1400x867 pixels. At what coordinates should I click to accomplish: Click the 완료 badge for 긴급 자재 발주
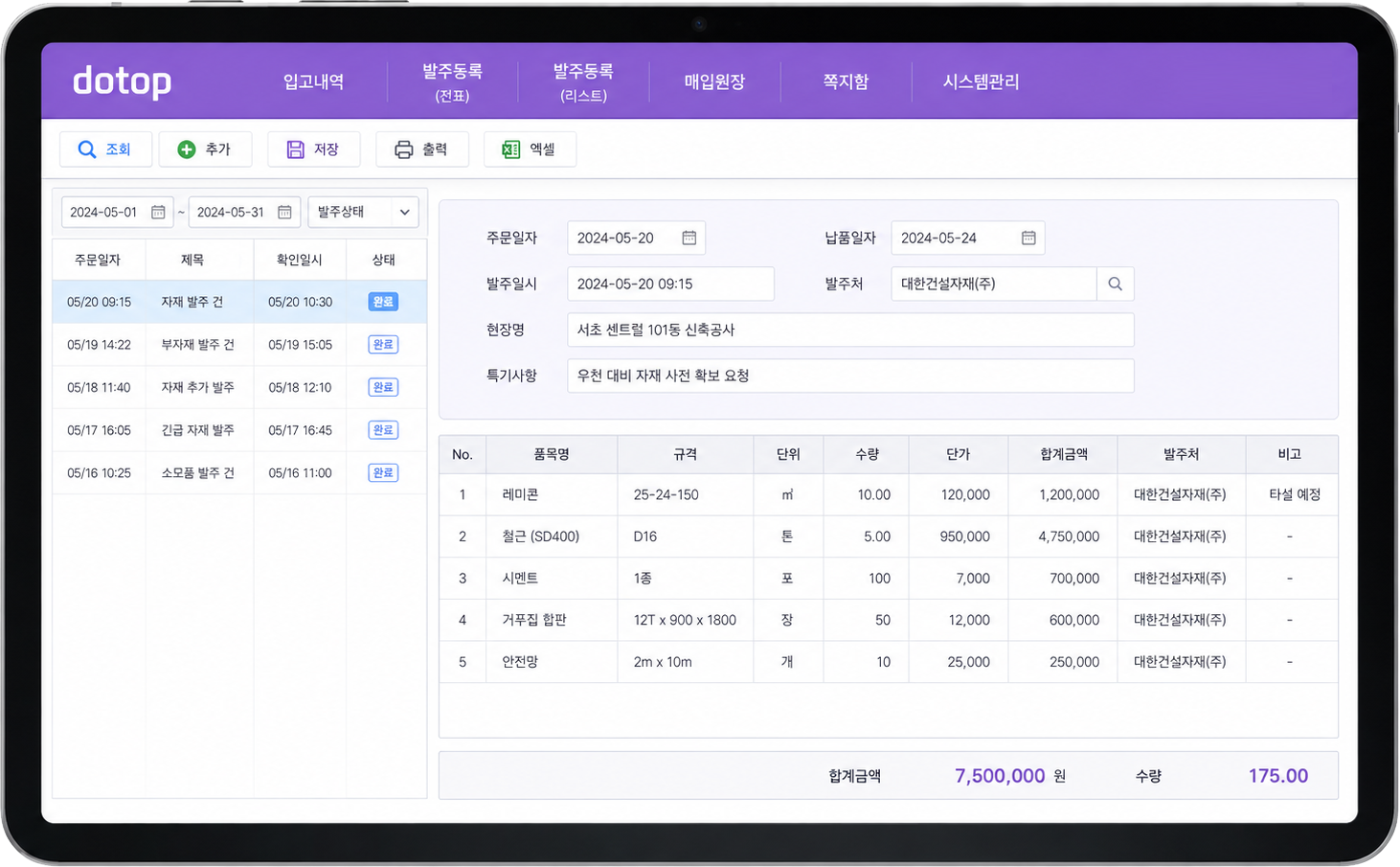pos(383,430)
